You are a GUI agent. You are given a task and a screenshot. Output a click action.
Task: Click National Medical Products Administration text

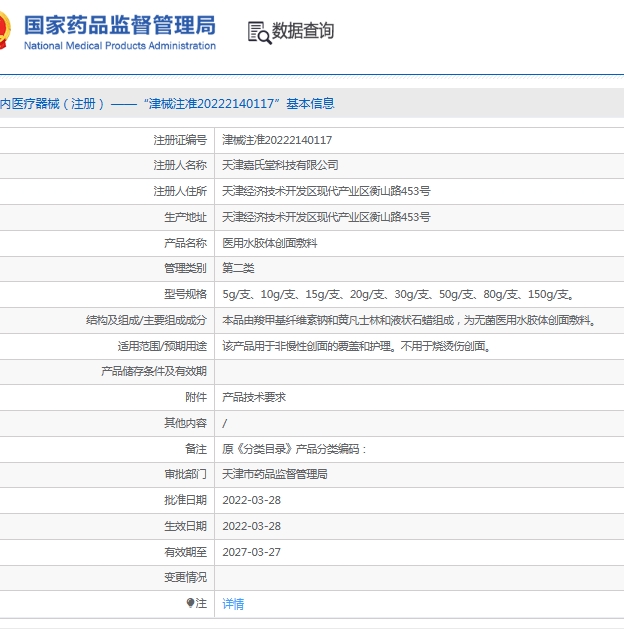[x=120, y=46]
